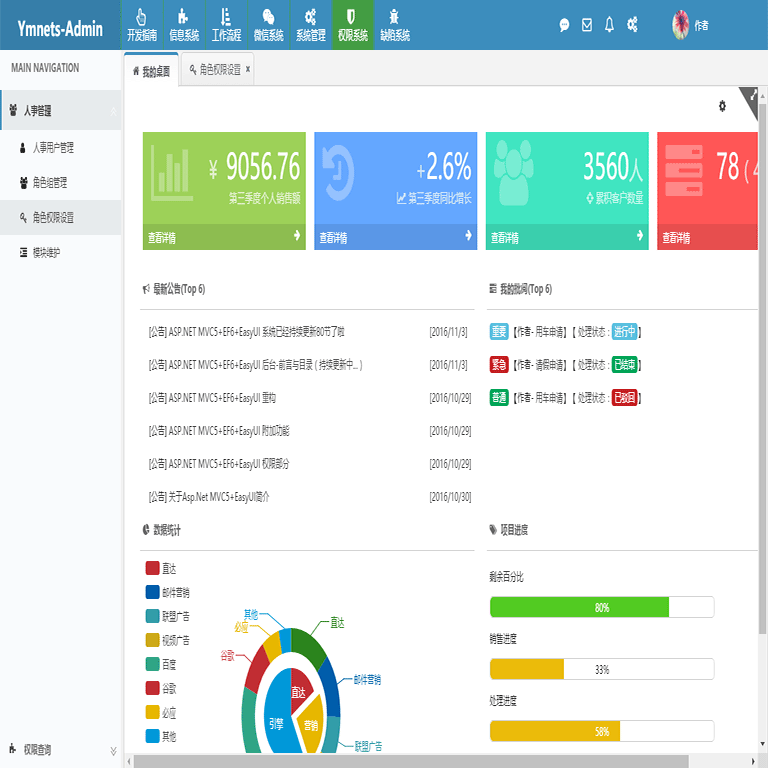Toggle 谷歌 legend swatch
This screenshot has width=768, height=768.
[152, 688]
